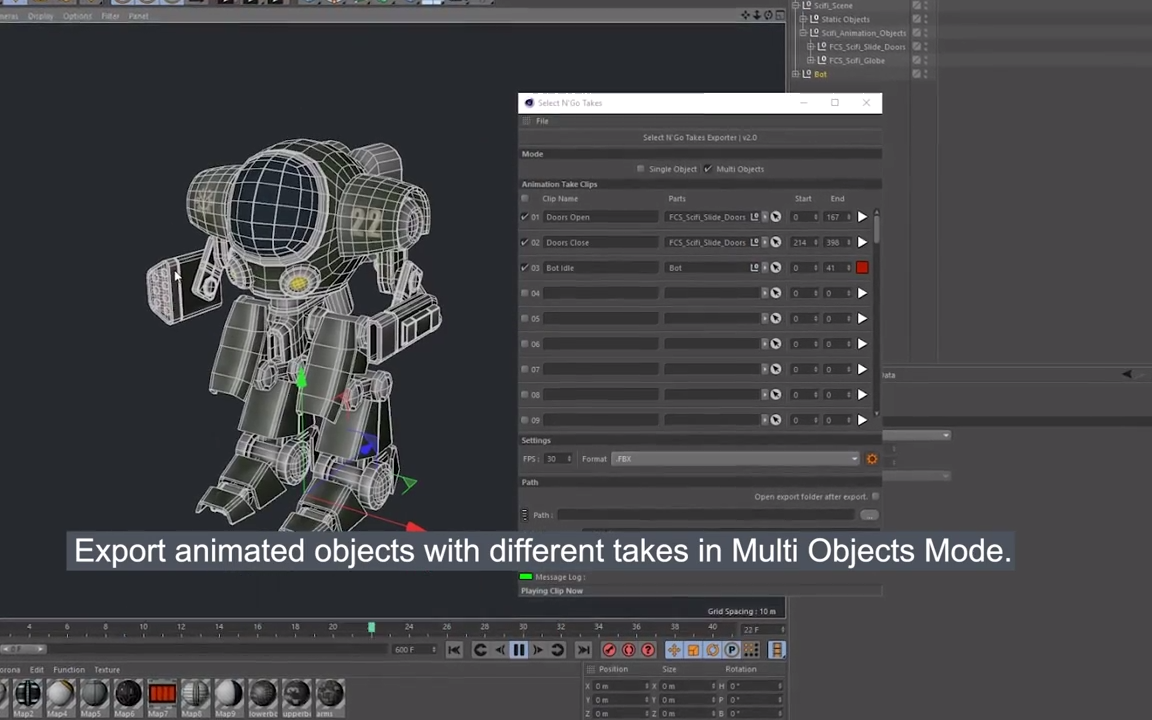Open File menu in Select N'Go Takes
1152x720 pixels.
click(542, 121)
